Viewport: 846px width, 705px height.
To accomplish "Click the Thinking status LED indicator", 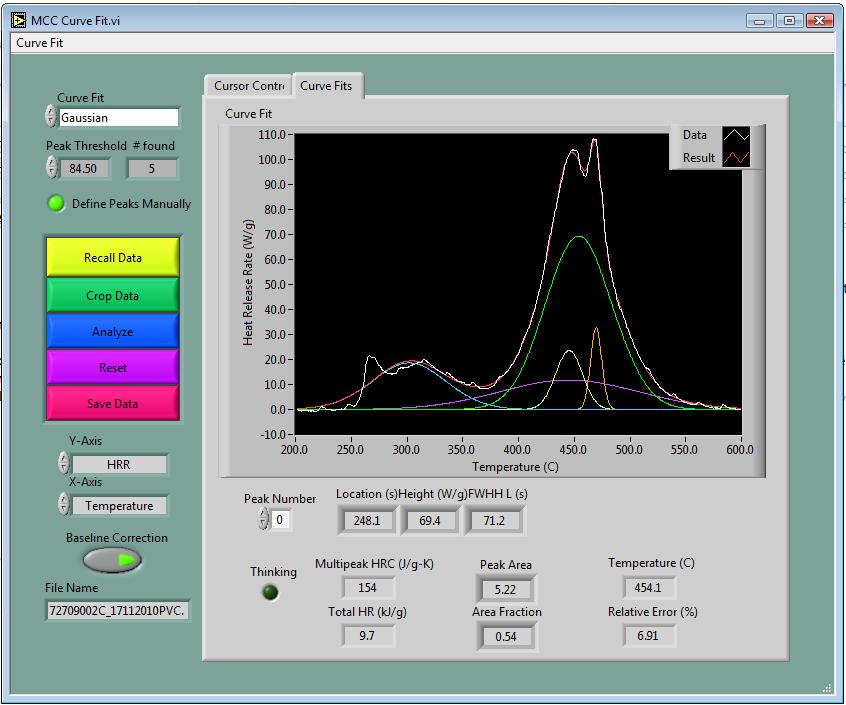I will tap(269, 592).
